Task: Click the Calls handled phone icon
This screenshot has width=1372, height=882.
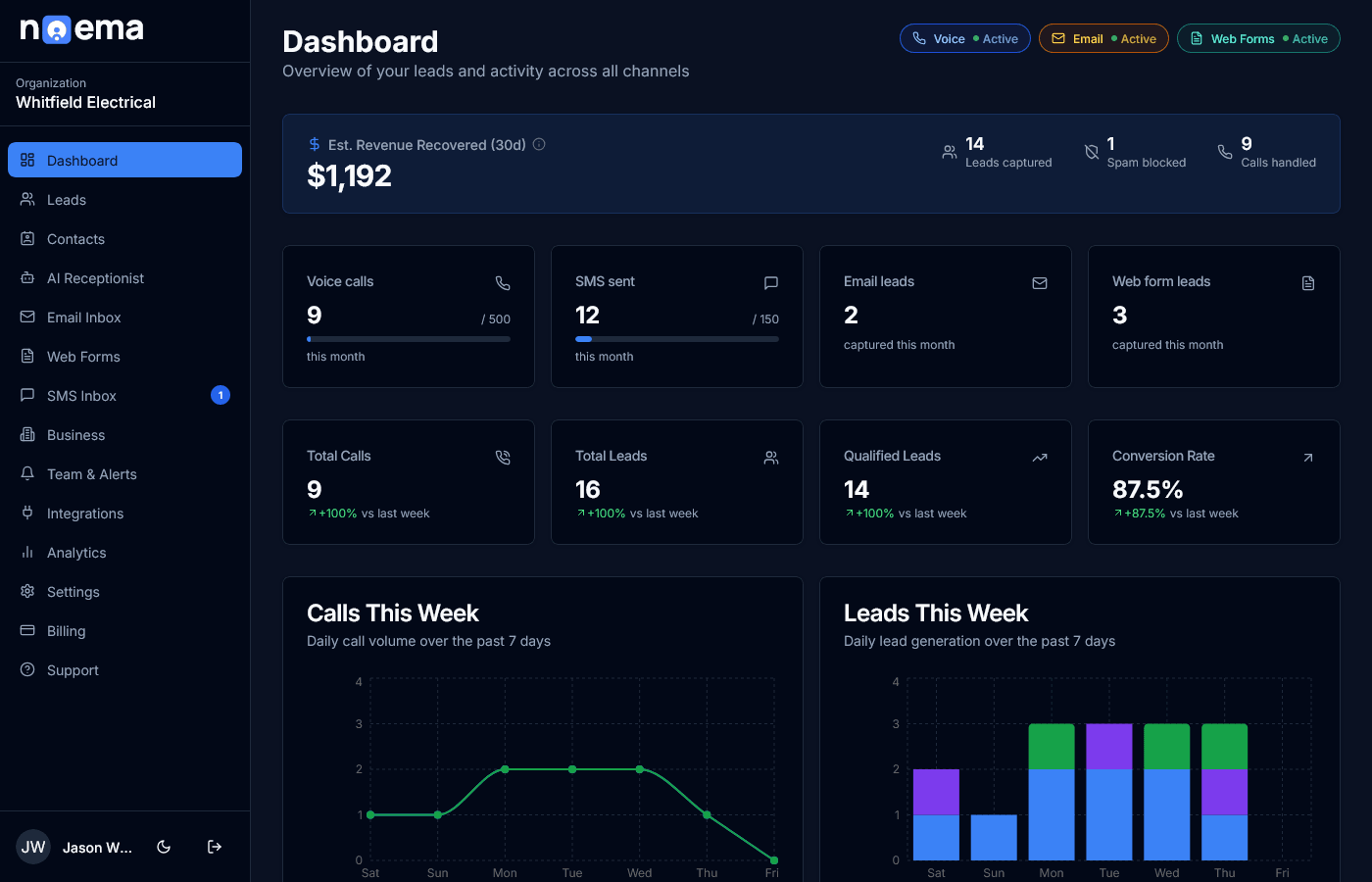Action: (x=1225, y=152)
